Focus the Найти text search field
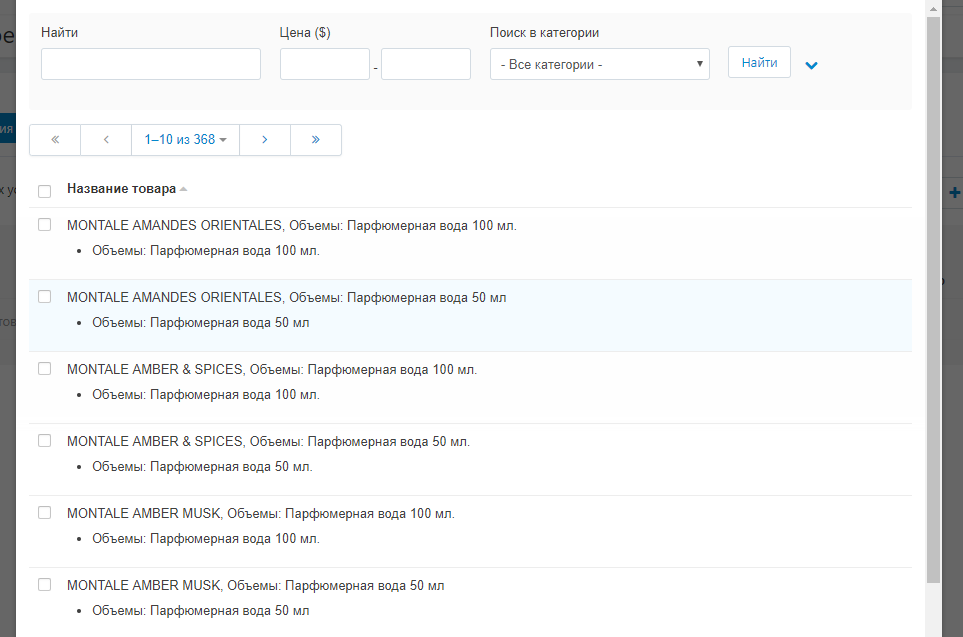 tap(151, 64)
